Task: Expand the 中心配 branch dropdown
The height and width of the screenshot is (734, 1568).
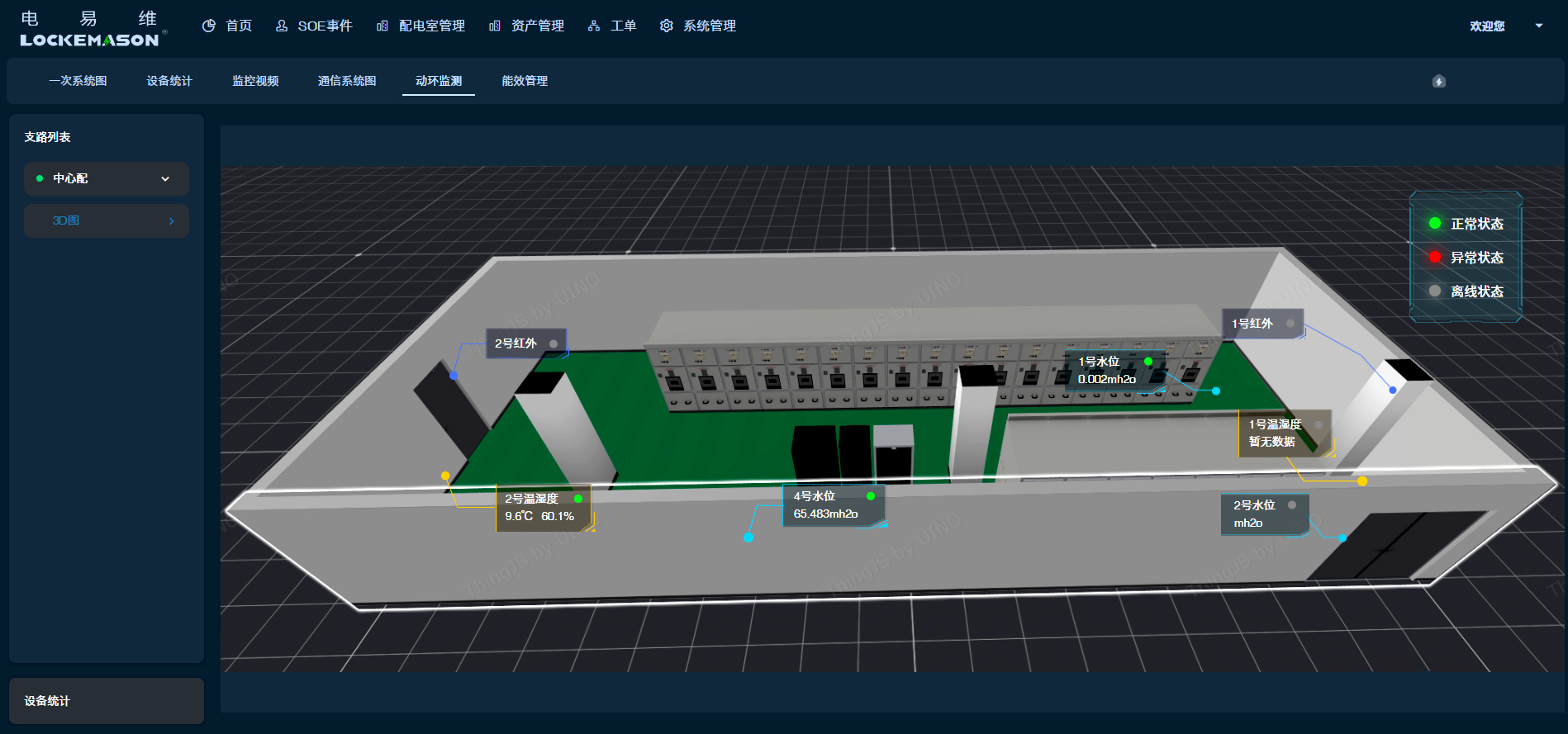Action: [165, 178]
